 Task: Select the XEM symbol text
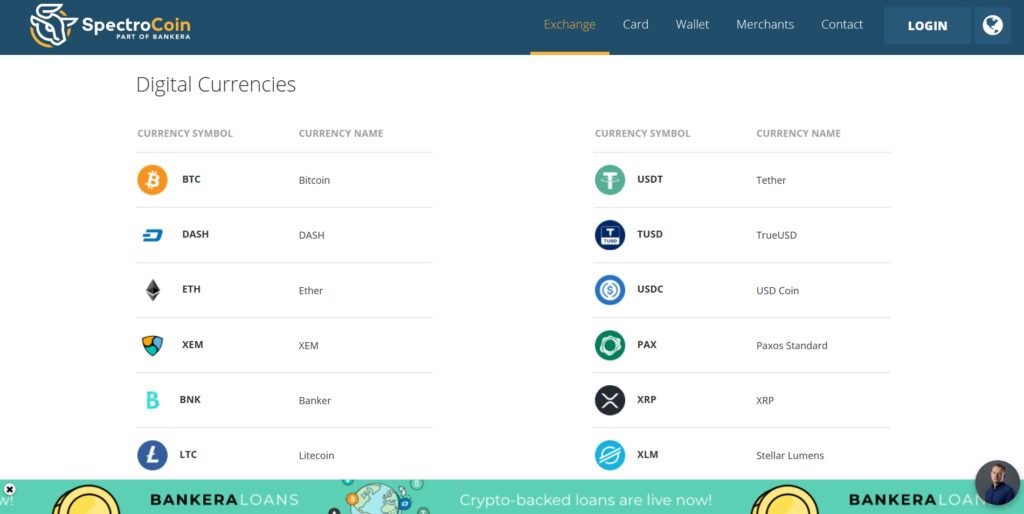pos(193,344)
